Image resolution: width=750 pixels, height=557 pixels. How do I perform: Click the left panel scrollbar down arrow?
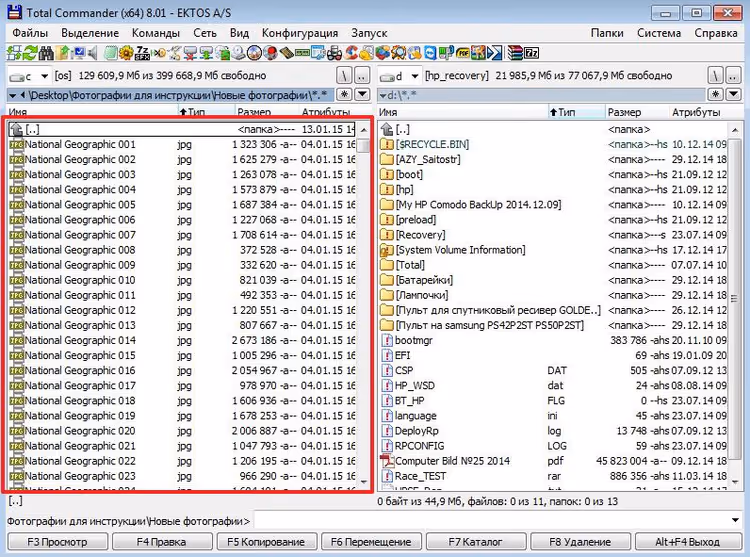[364, 482]
